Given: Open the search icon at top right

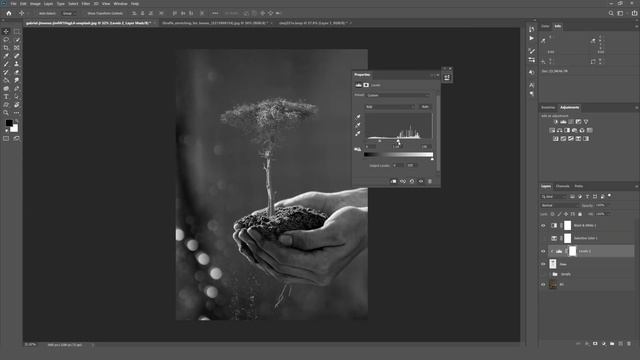Looking at the screenshot, I should pyautogui.click(x=611, y=13).
